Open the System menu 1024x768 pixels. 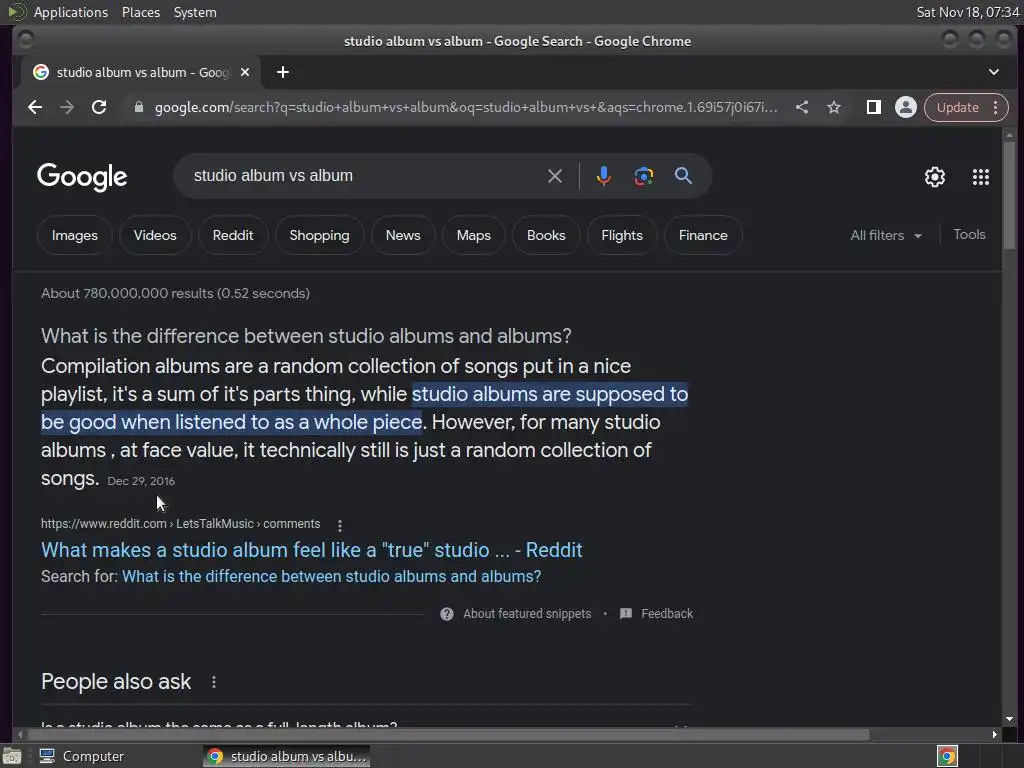tap(195, 12)
